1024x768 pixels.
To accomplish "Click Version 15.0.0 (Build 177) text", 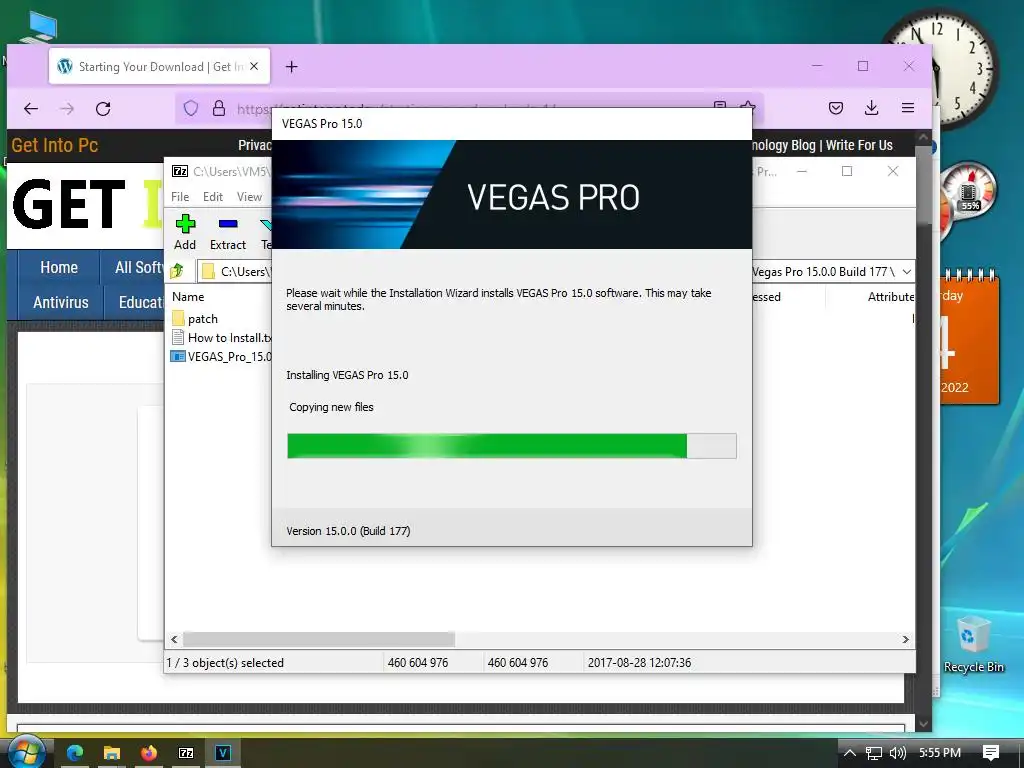I will (348, 531).
